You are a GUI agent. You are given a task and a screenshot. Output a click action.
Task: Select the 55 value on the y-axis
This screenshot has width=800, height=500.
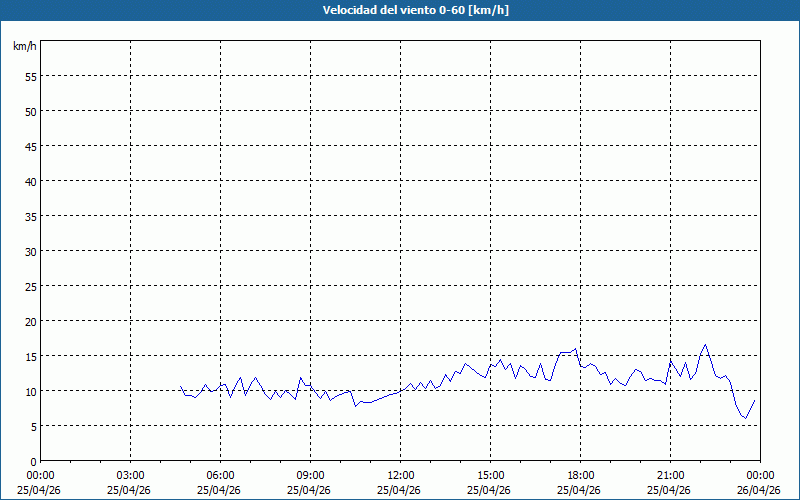pos(30,76)
